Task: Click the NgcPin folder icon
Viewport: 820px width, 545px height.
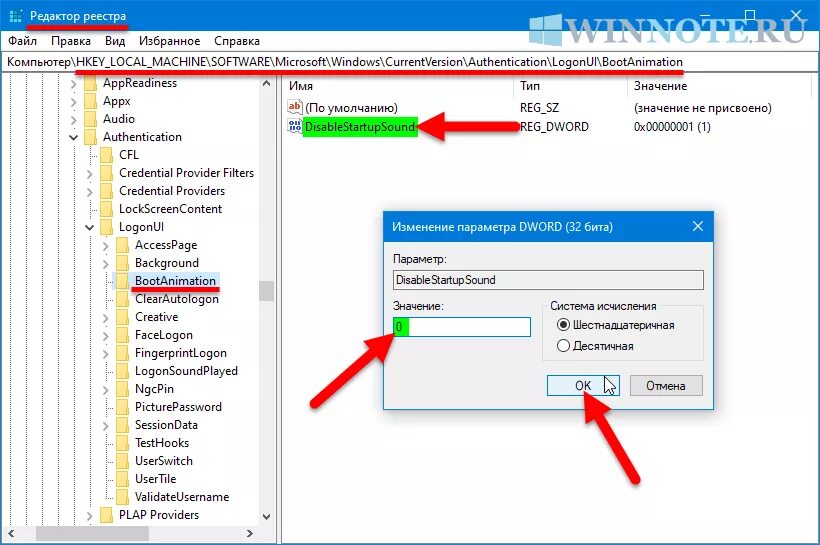Action: point(122,389)
